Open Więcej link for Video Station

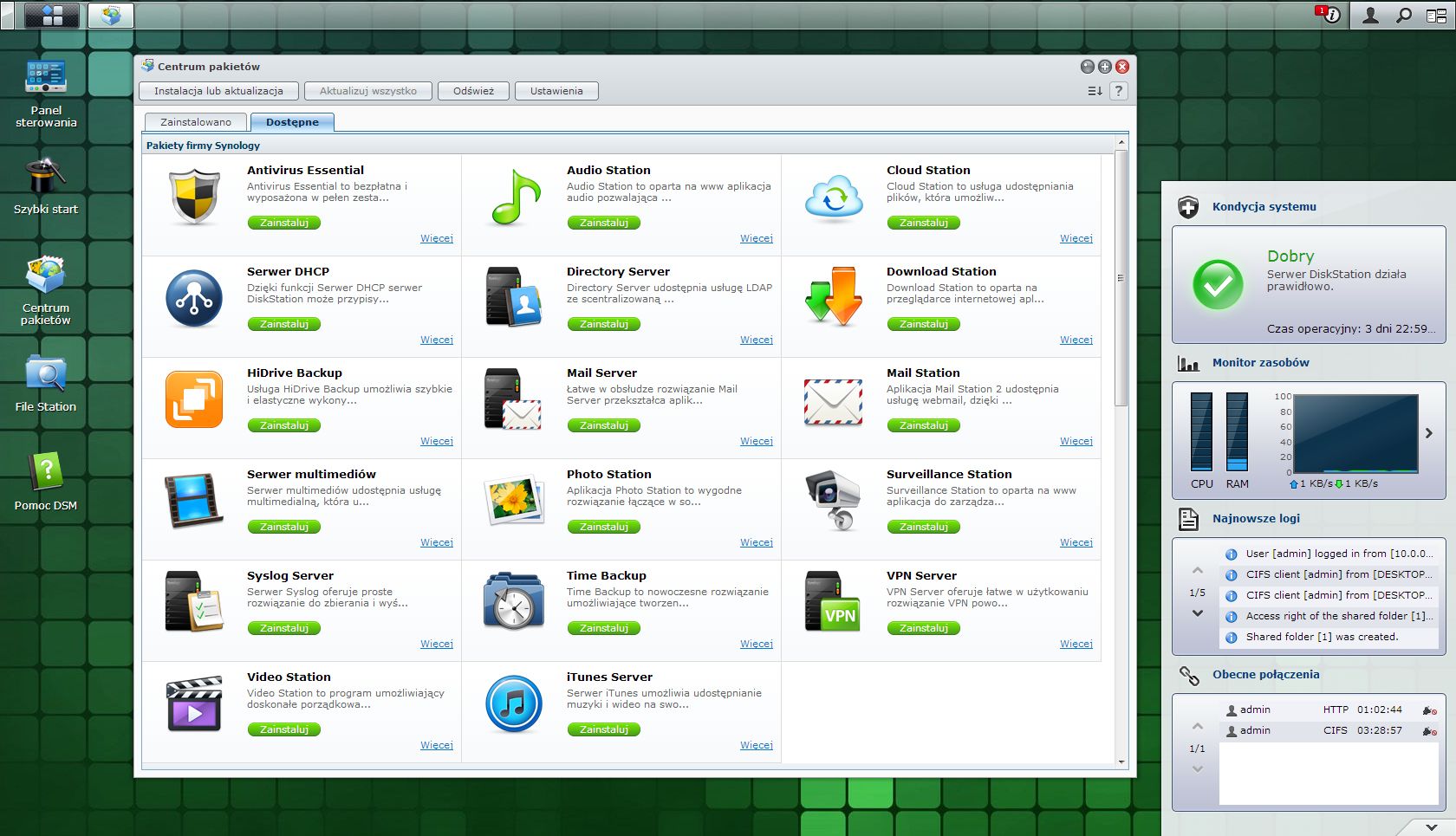tap(437, 745)
